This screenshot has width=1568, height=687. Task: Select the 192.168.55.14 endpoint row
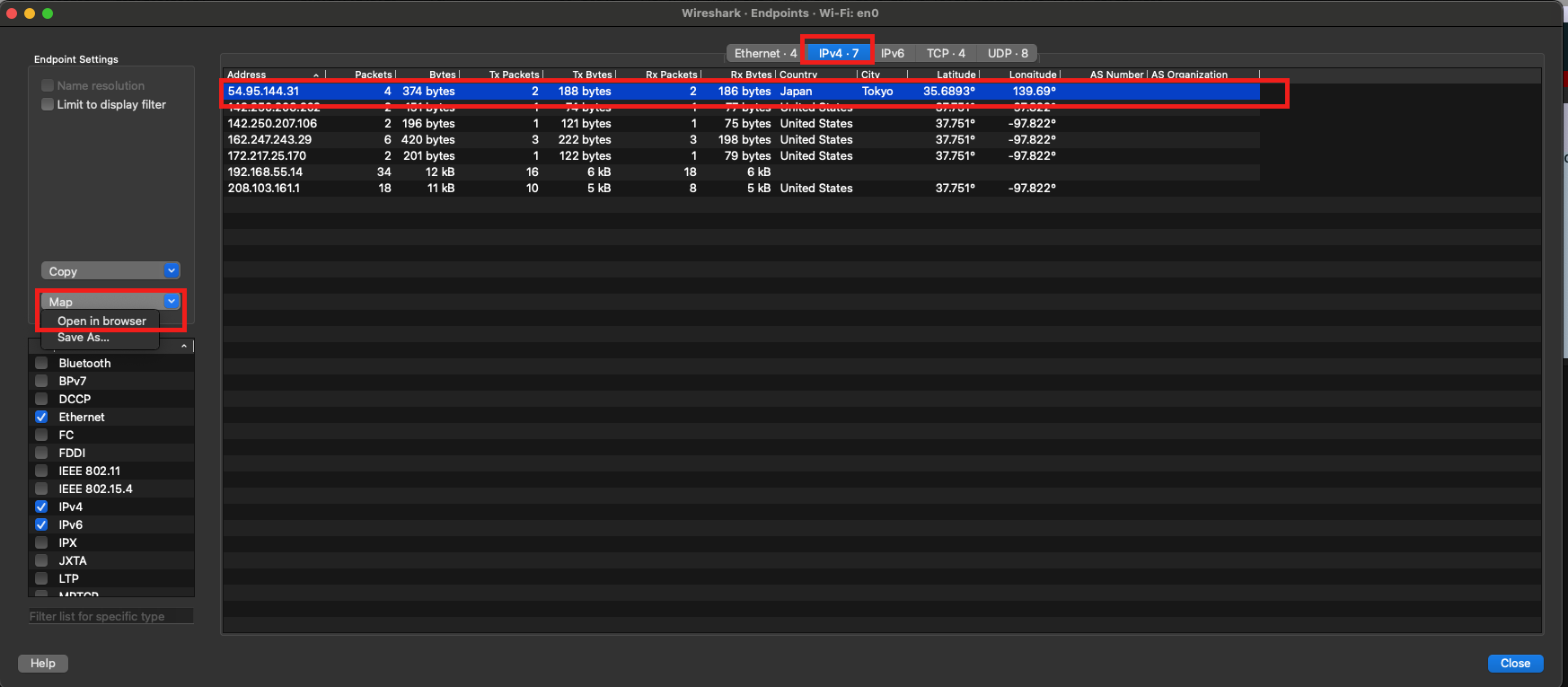click(x=741, y=172)
